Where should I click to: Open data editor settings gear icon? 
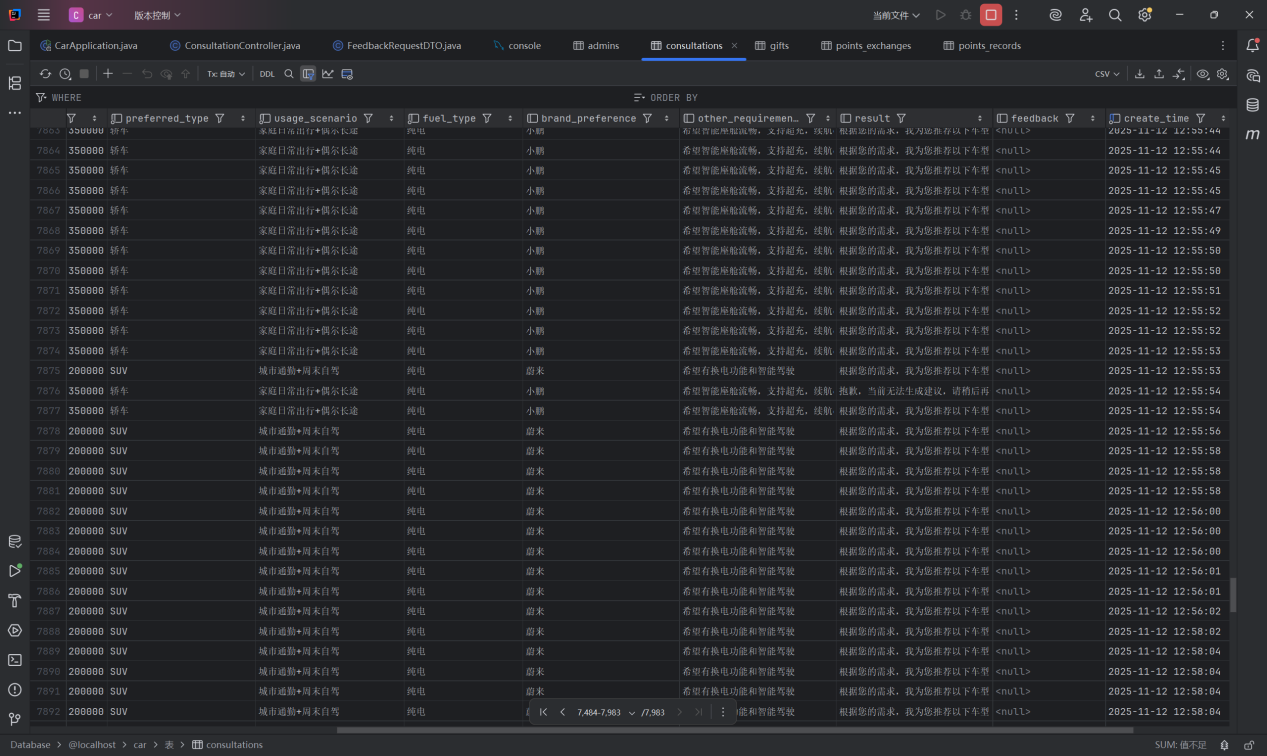(x=1222, y=74)
